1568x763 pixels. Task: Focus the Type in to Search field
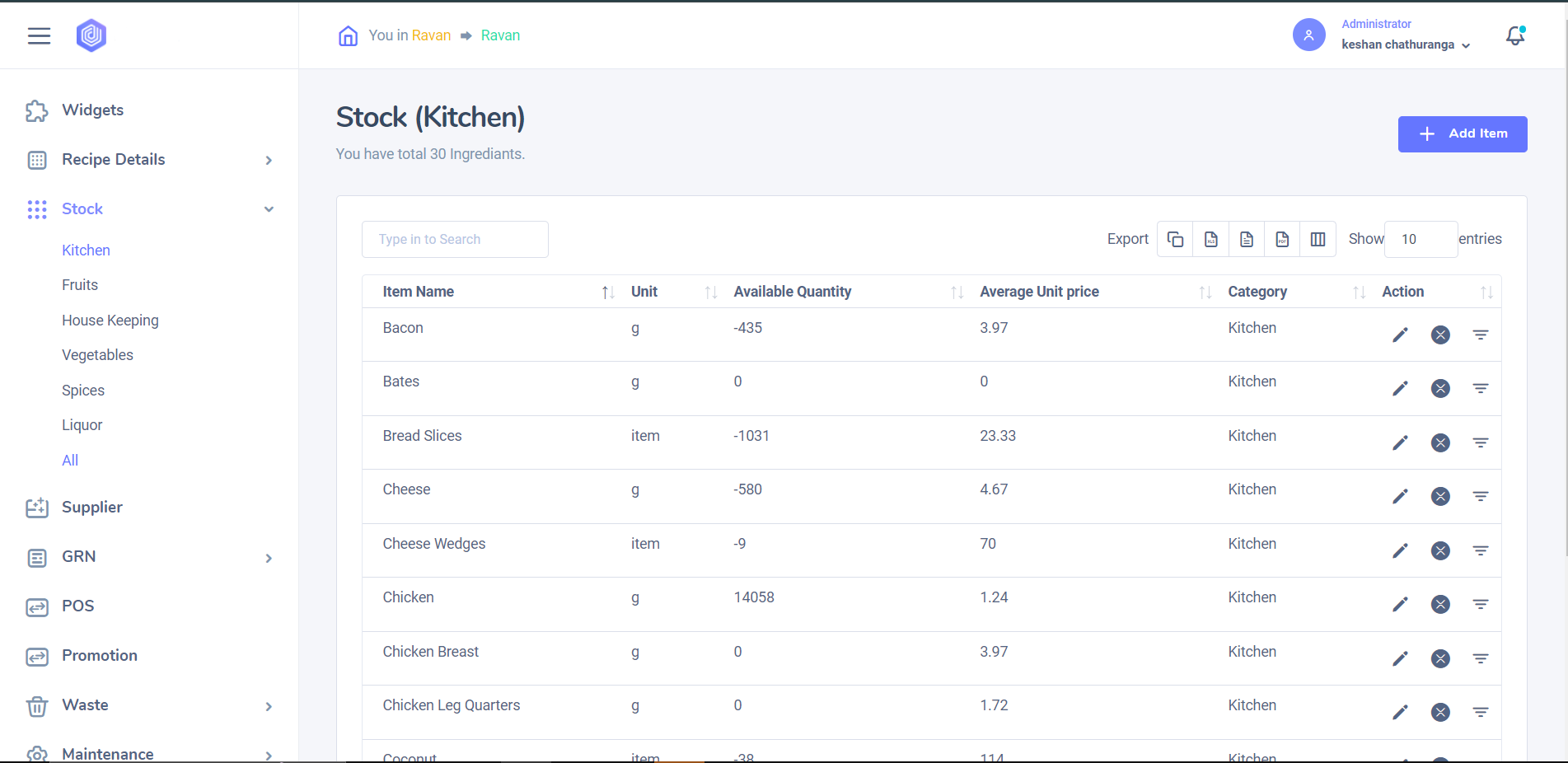455,239
